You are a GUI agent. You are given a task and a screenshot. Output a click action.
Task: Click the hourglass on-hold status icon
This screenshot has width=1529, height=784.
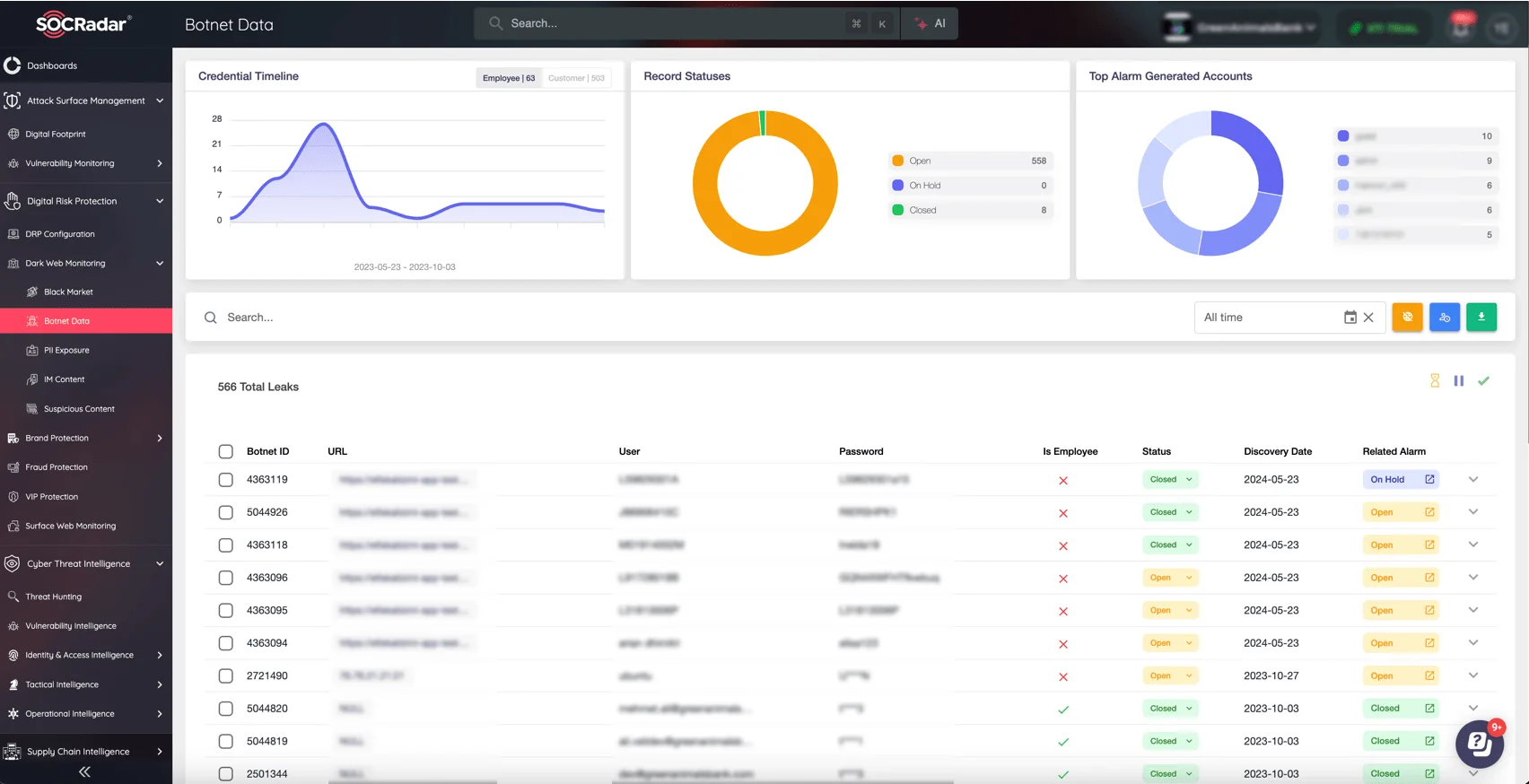tap(1435, 380)
